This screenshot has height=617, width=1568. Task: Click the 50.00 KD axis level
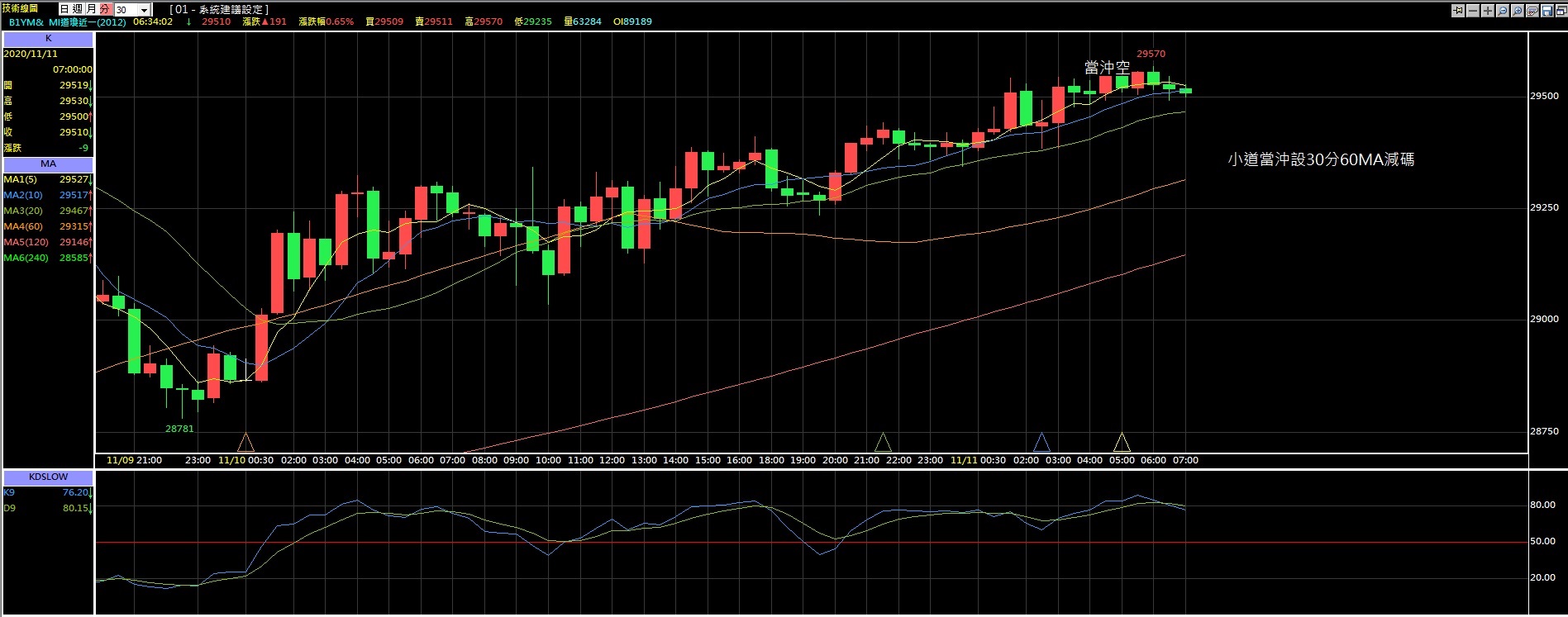coord(1542,541)
